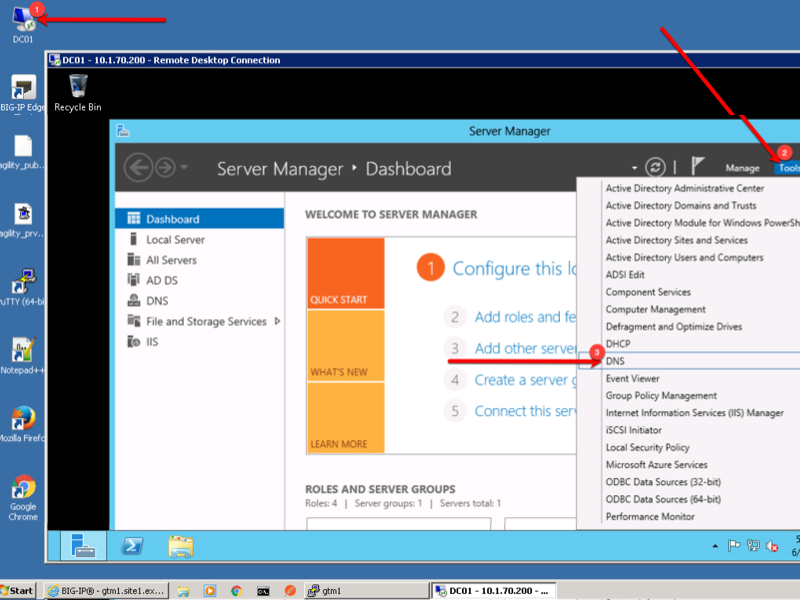
Task: Open the Manage menu
Action: [742, 168]
